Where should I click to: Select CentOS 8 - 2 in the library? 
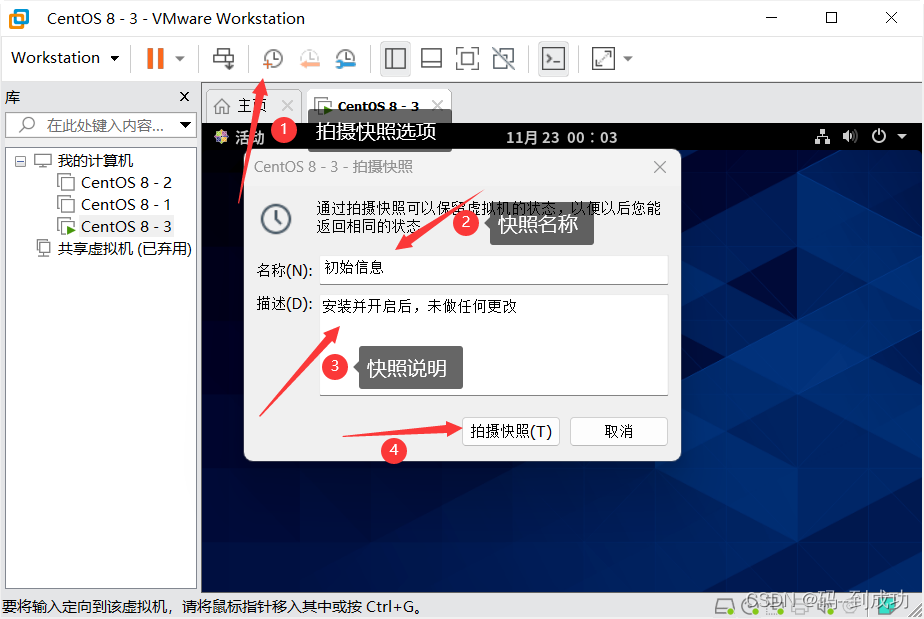(126, 183)
